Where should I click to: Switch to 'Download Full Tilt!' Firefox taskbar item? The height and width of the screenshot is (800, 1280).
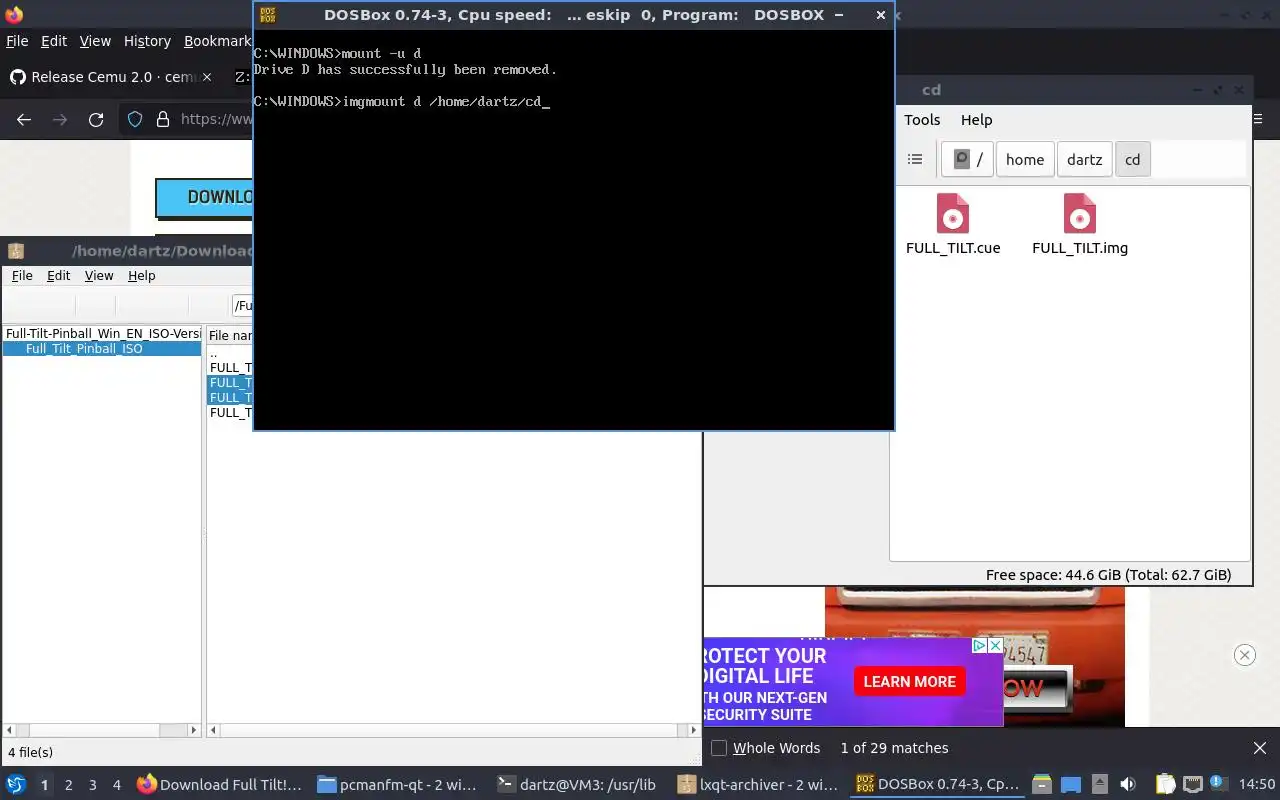coord(220,785)
